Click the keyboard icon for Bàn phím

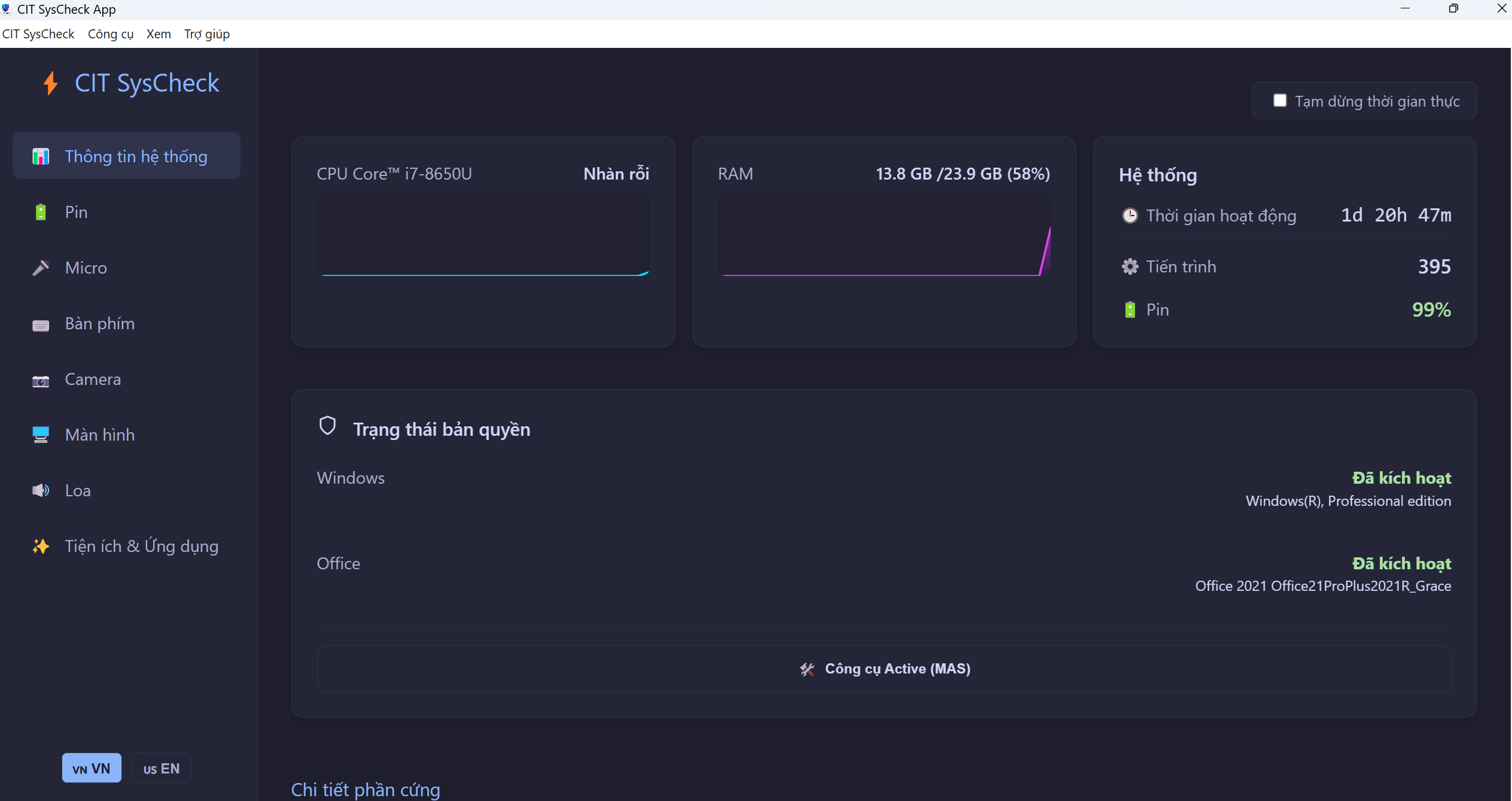click(x=40, y=324)
